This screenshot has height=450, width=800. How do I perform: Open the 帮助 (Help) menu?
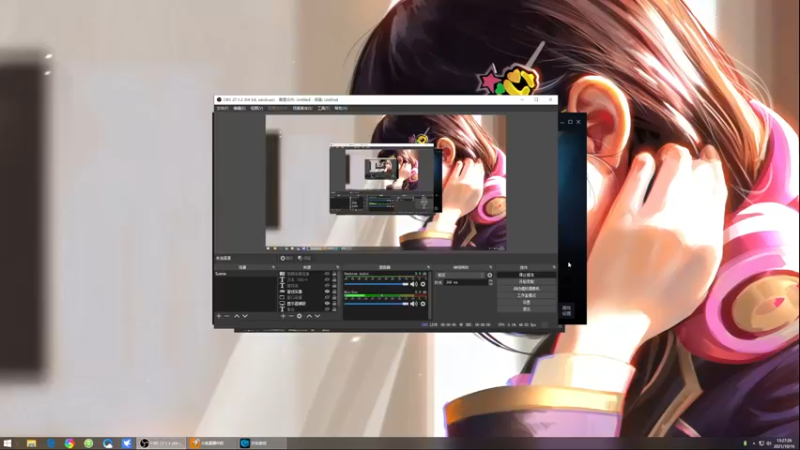(x=341, y=108)
